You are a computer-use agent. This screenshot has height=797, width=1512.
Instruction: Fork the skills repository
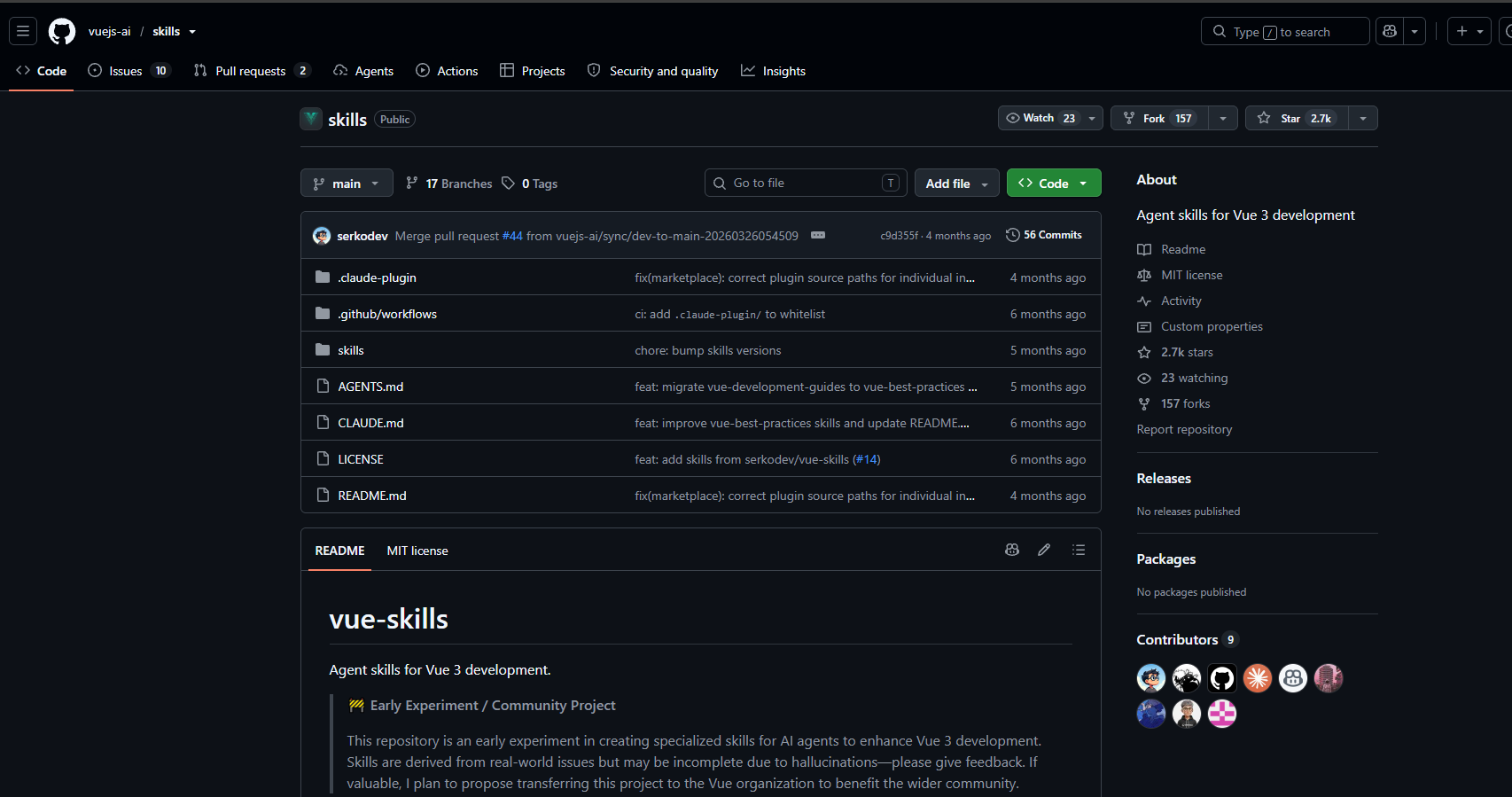1159,118
